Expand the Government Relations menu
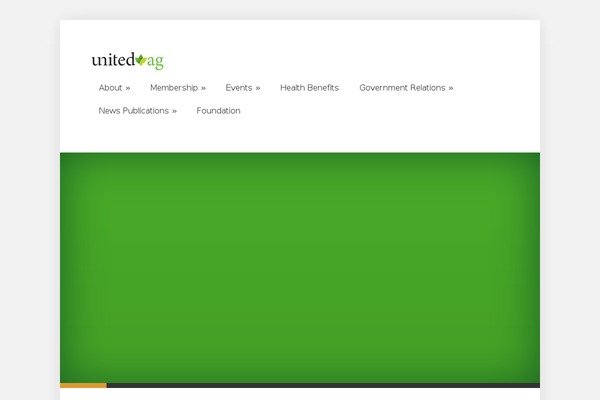The image size is (600, 400). [x=406, y=88]
